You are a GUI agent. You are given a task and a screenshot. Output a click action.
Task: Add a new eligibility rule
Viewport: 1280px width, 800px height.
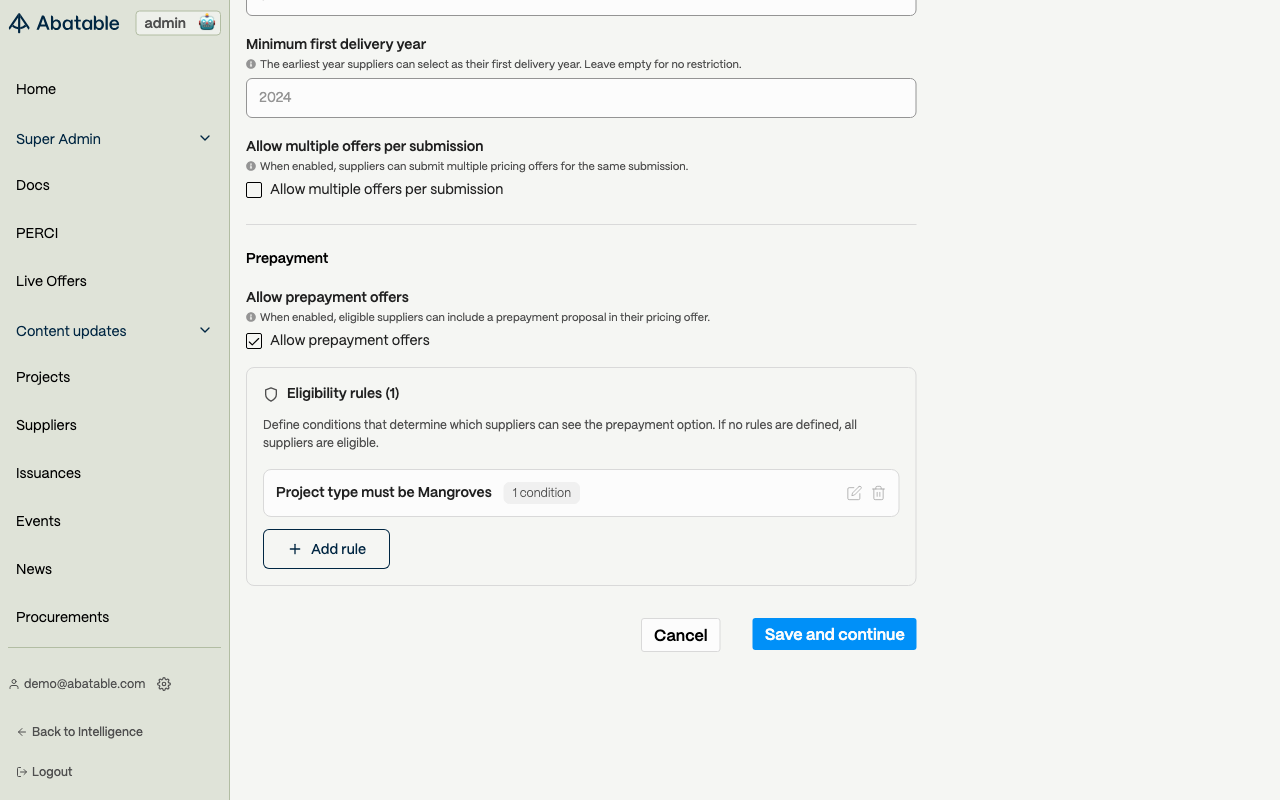tap(326, 549)
